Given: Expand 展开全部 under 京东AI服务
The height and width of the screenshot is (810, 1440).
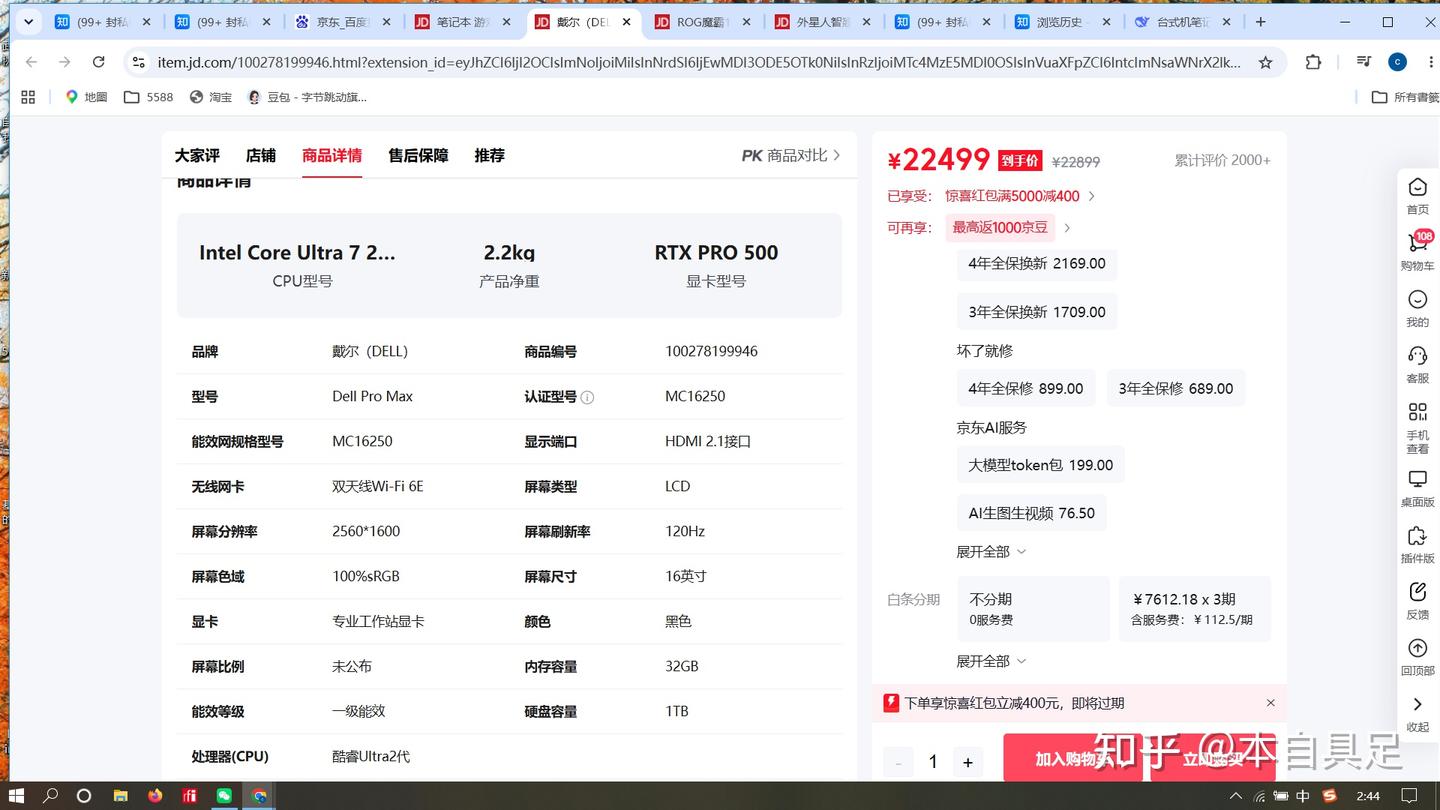Looking at the screenshot, I should 991,552.
